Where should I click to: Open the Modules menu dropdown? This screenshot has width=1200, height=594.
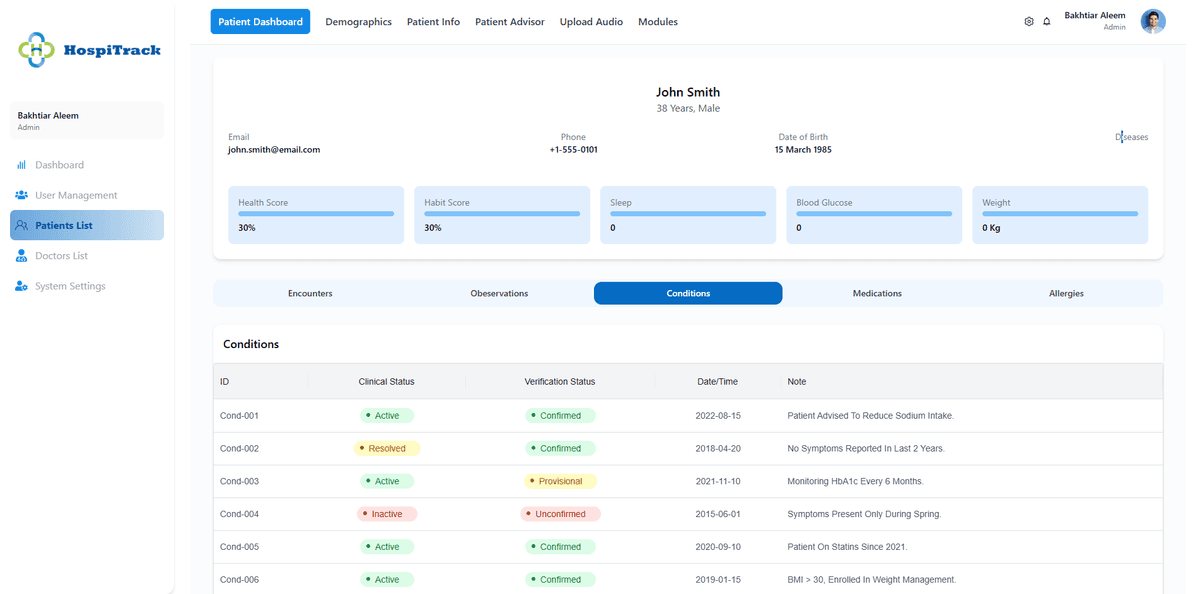pyautogui.click(x=657, y=22)
